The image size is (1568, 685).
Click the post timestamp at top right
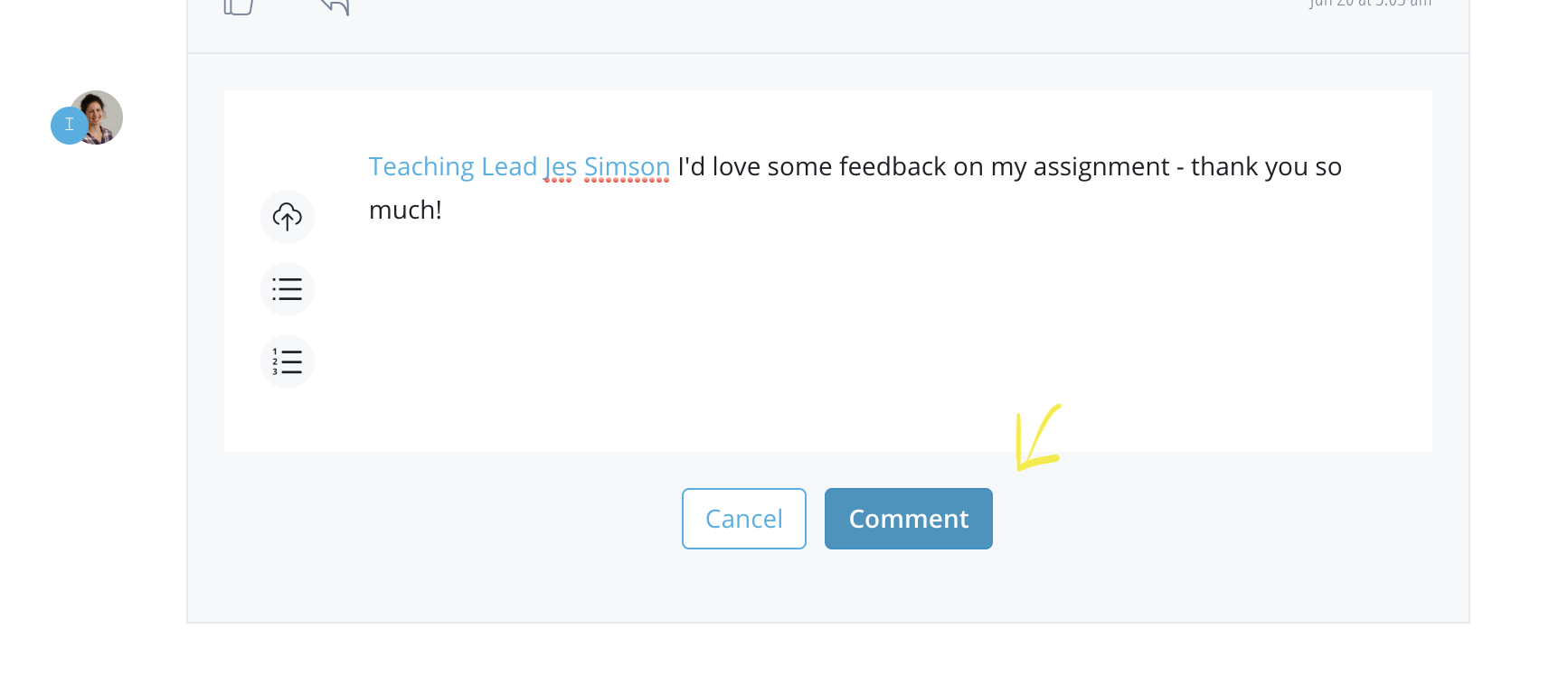(x=1370, y=4)
